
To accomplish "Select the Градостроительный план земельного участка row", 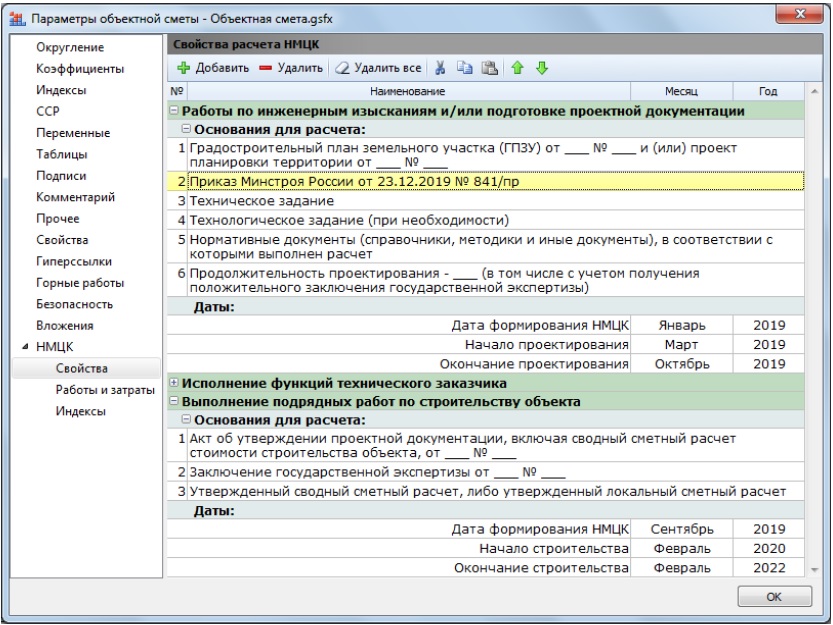I will [x=486, y=155].
